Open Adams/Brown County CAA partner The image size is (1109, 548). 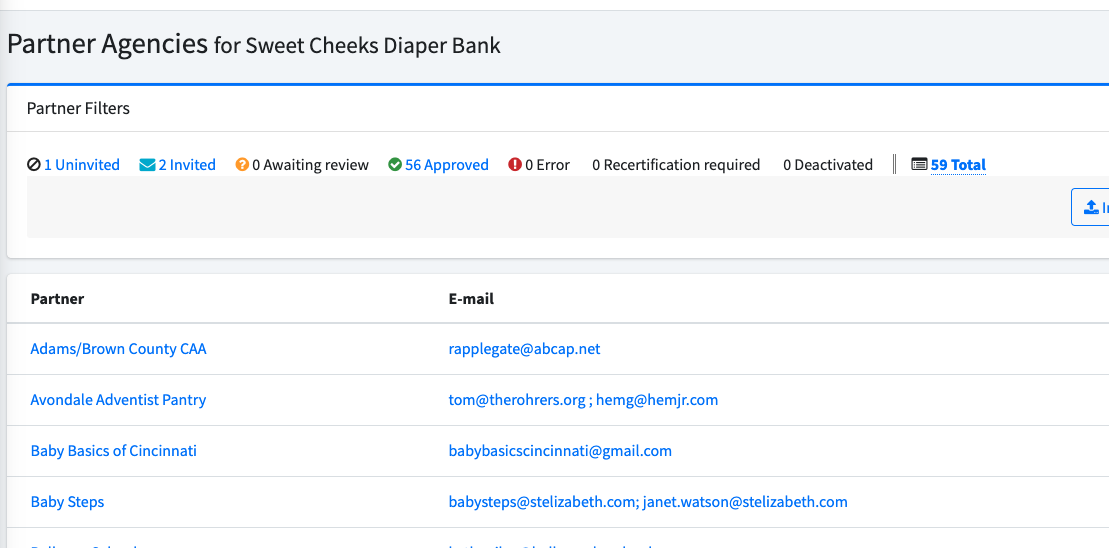[x=118, y=349]
